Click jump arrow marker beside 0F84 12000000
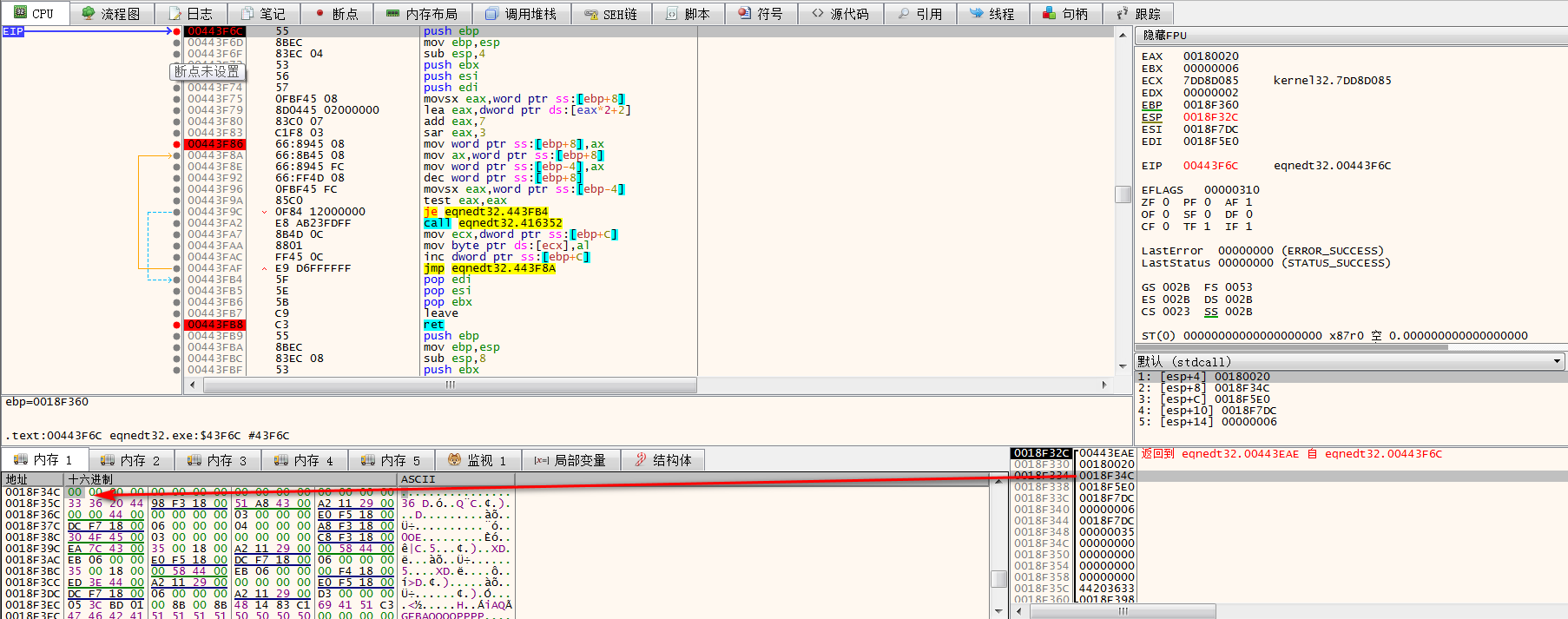This screenshot has height=619, width=1568. pyautogui.click(x=264, y=212)
